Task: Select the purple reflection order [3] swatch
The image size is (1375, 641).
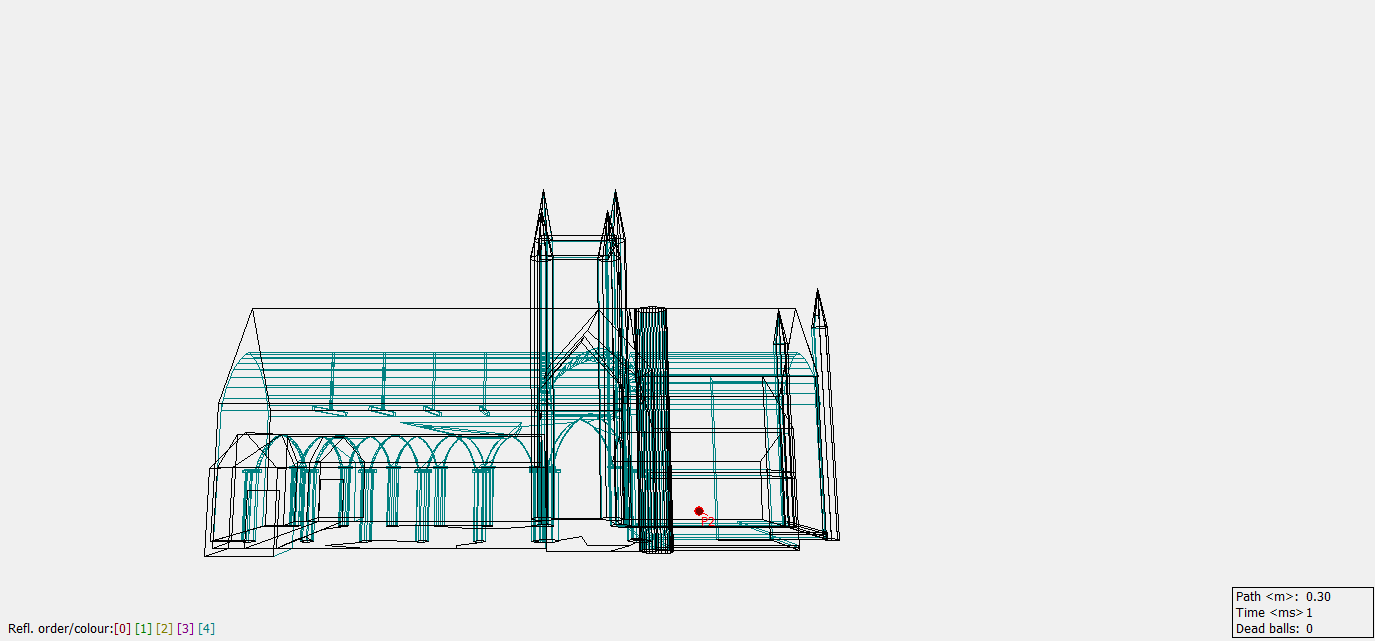Action: pos(186,629)
